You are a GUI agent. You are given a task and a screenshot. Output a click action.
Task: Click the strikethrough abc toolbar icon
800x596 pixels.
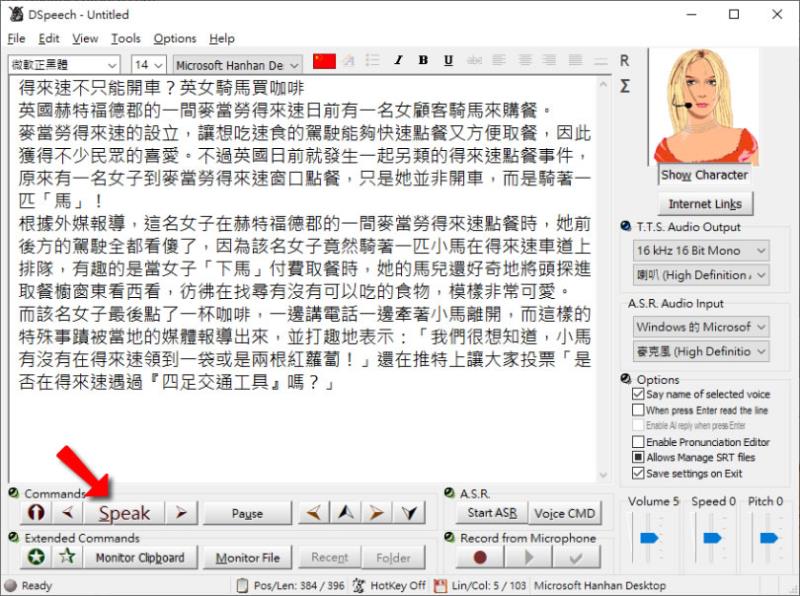474,61
